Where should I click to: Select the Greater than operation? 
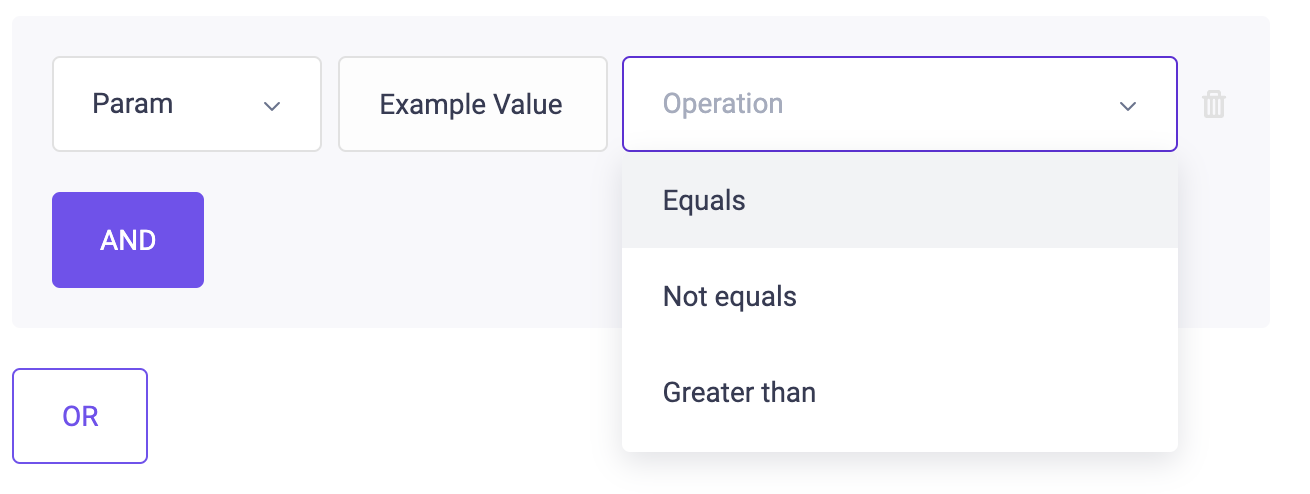tap(900, 392)
